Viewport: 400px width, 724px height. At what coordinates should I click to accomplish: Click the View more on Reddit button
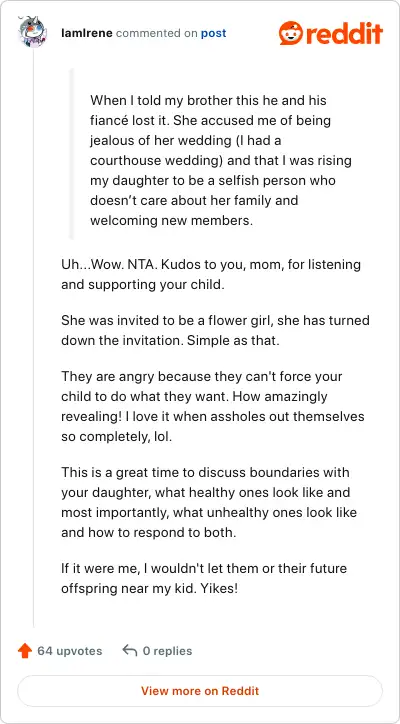[x=200, y=691]
